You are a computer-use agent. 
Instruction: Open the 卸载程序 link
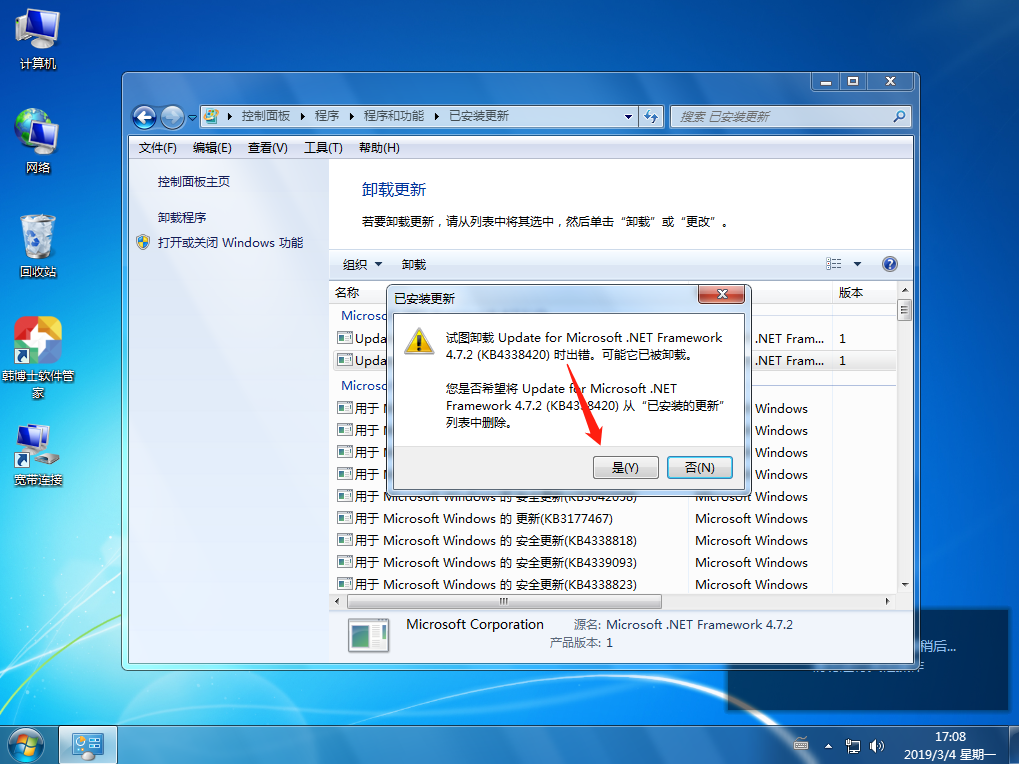[x=182, y=218]
